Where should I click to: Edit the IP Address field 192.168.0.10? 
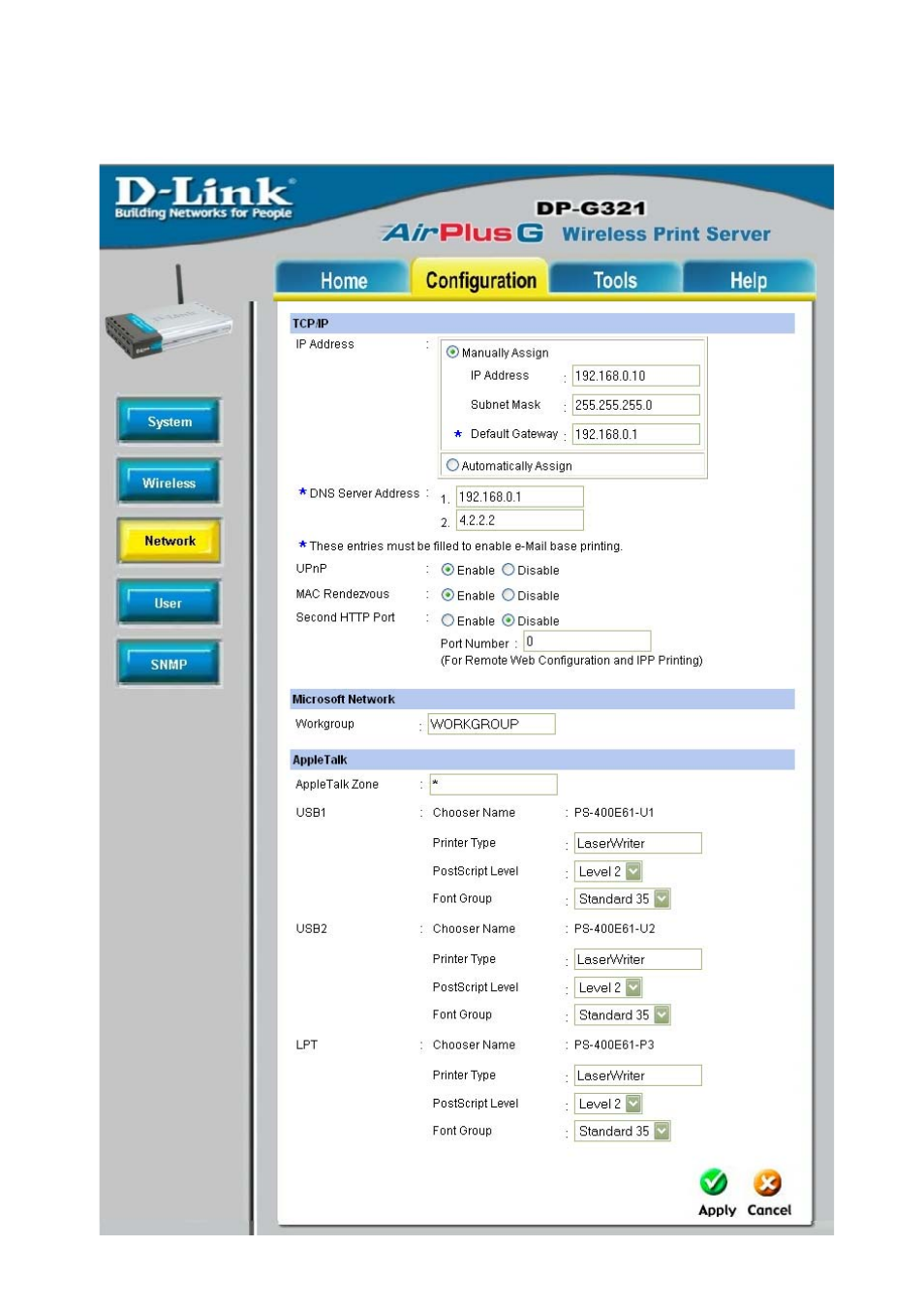(x=636, y=376)
